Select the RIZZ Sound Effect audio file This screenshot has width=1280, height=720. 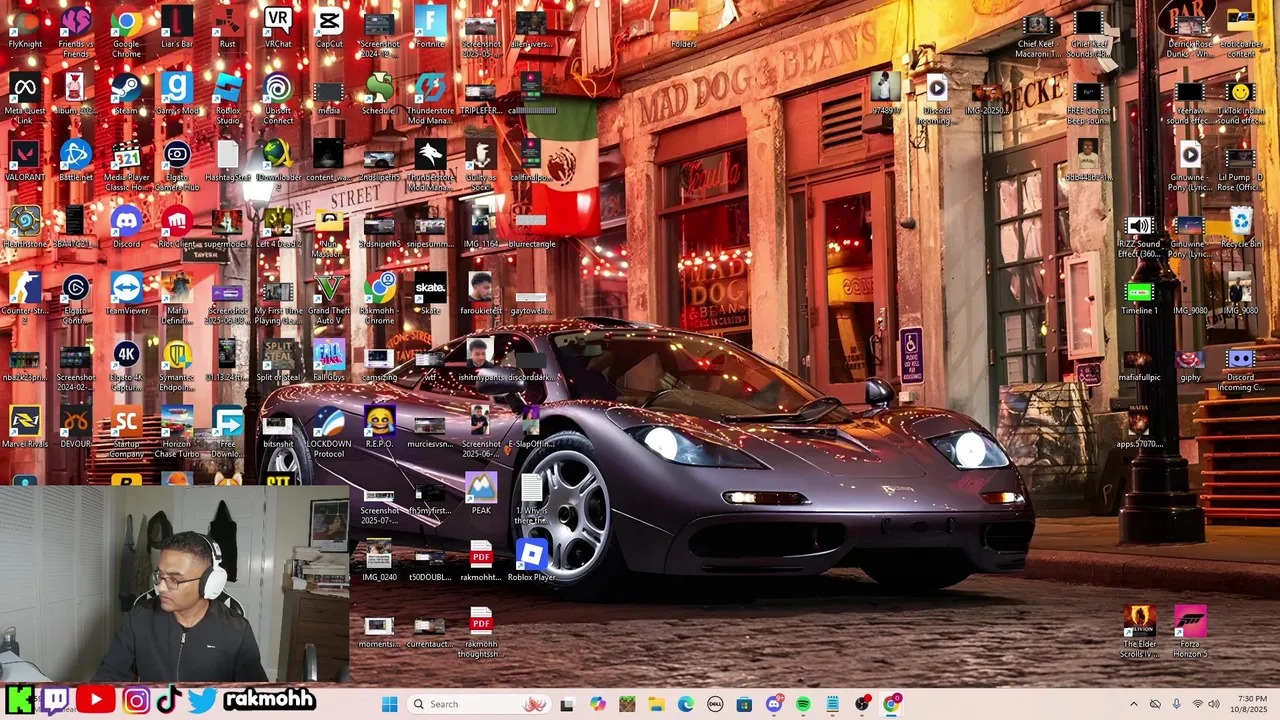(x=1139, y=235)
